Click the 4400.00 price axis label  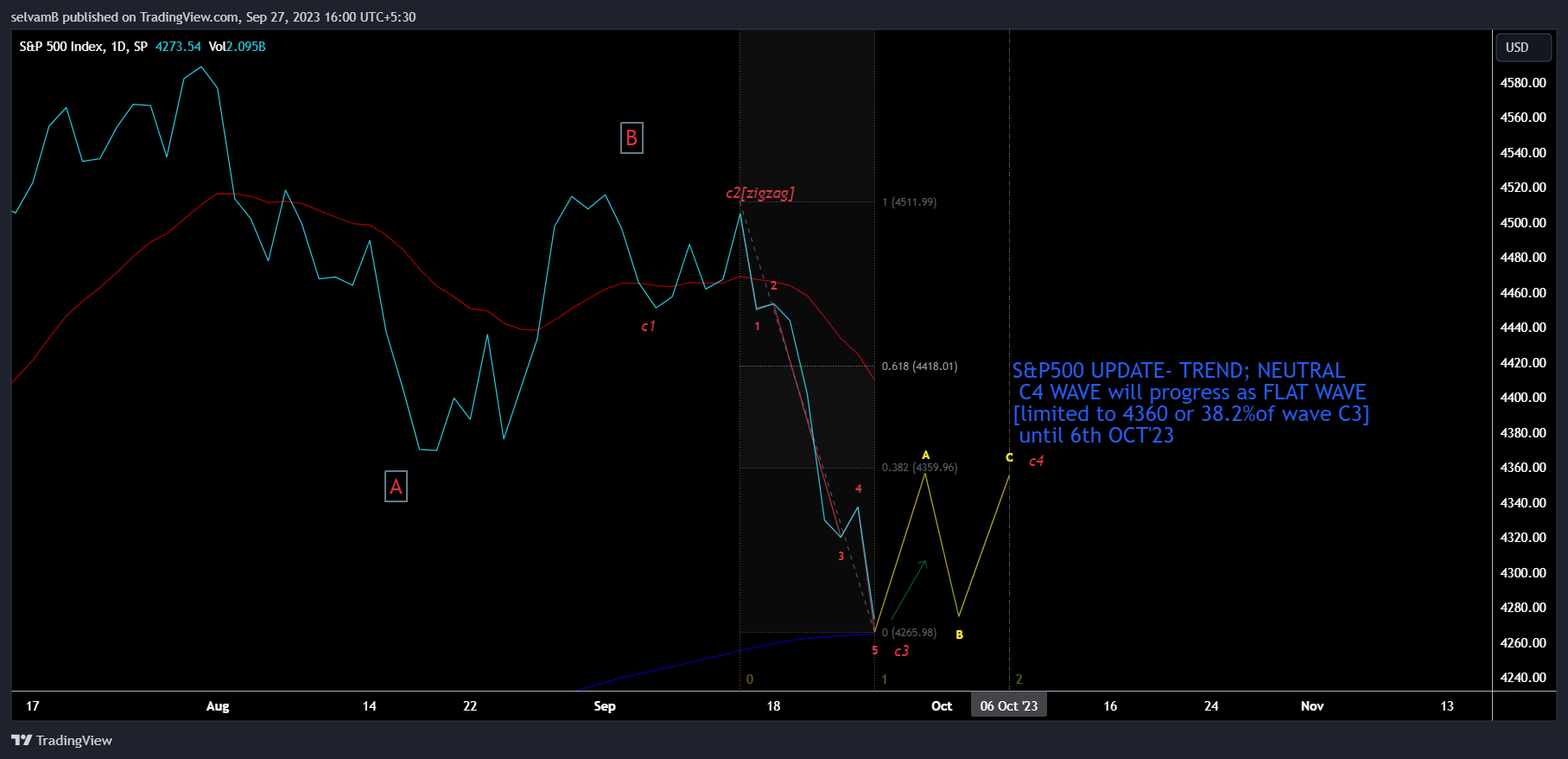point(1523,398)
